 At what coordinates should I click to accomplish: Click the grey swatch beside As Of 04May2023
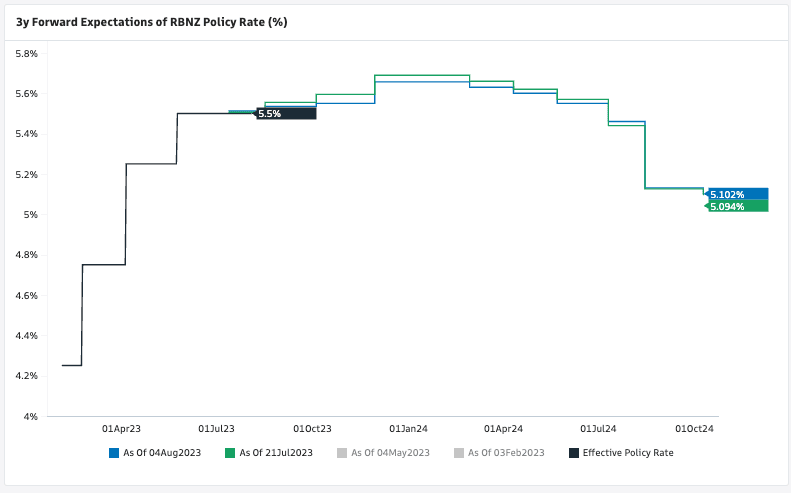coord(343,453)
